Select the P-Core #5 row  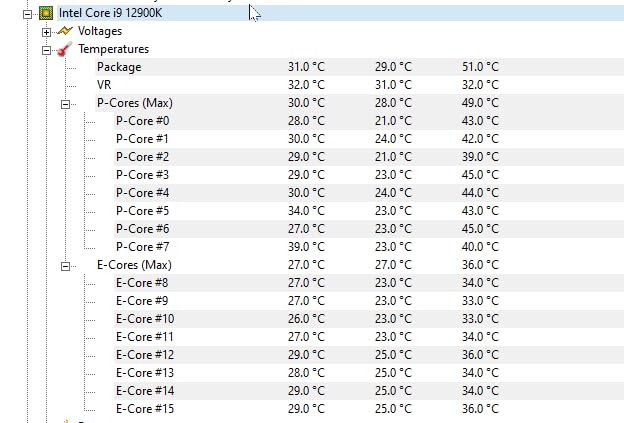coord(369,211)
